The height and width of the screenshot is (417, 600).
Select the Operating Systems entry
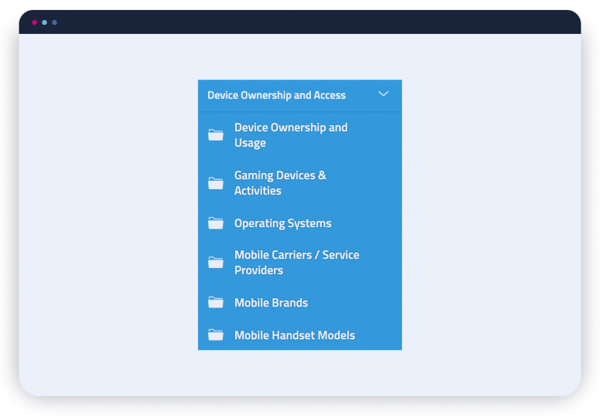click(283, 223)
